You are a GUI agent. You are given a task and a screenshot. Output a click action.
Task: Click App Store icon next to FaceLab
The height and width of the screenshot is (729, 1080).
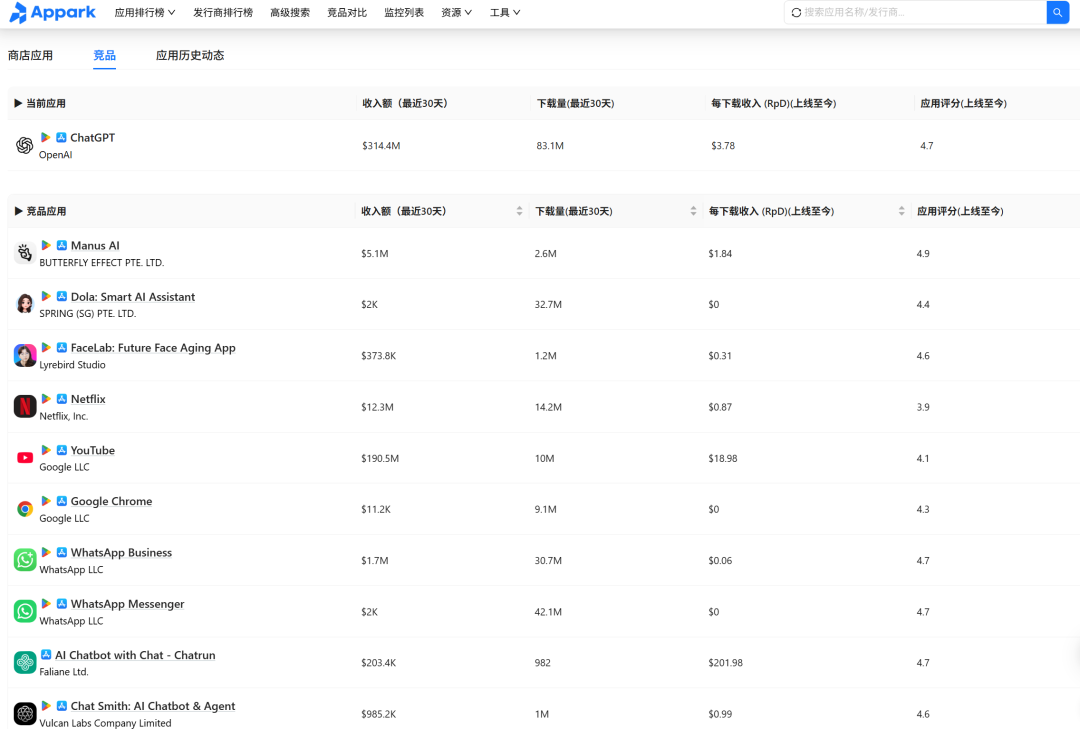click(62, 347)
